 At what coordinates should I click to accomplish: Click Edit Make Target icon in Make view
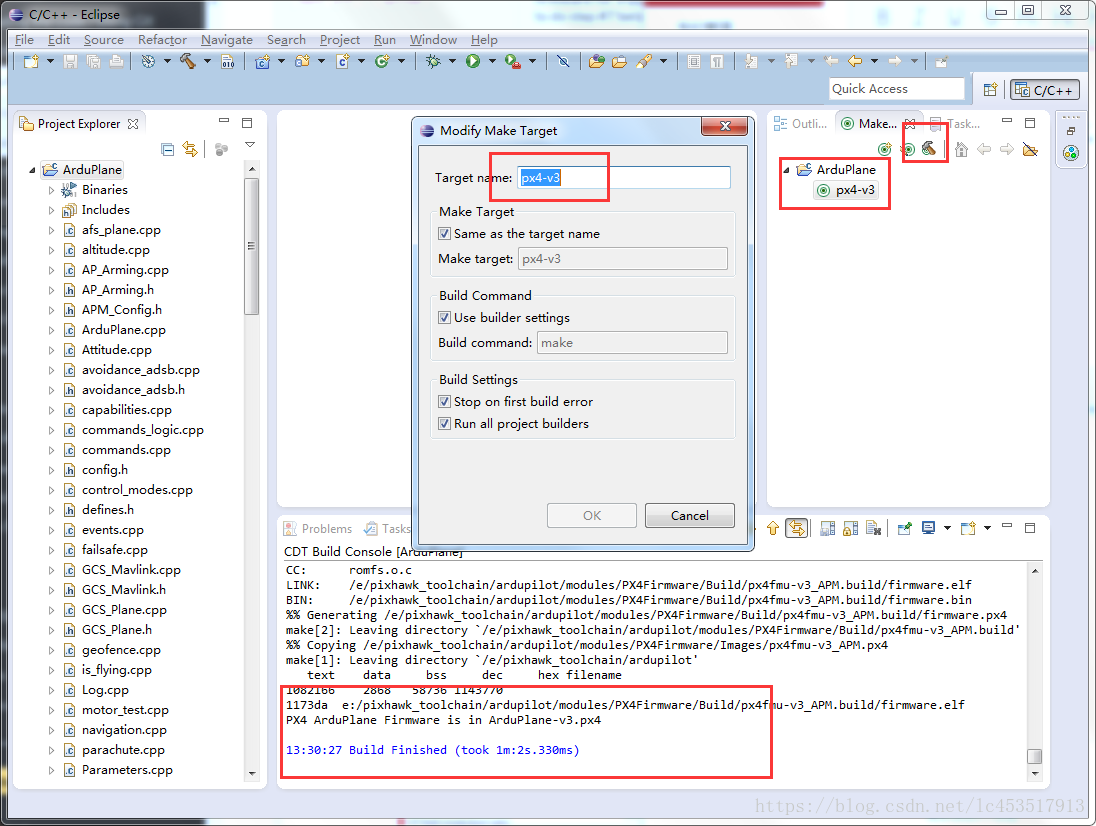pos(908,149)
